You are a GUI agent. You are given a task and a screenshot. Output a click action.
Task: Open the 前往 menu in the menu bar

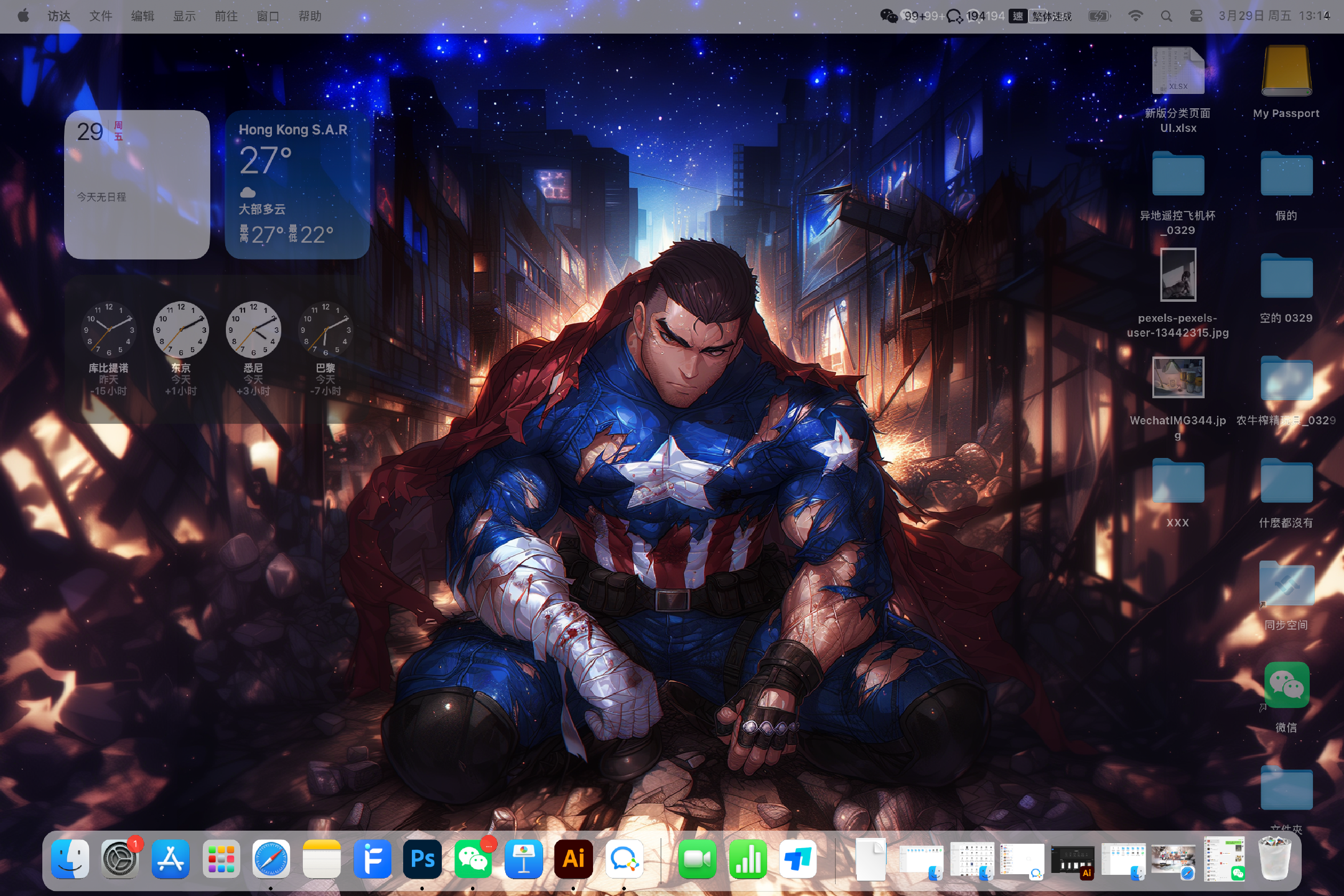226,16
